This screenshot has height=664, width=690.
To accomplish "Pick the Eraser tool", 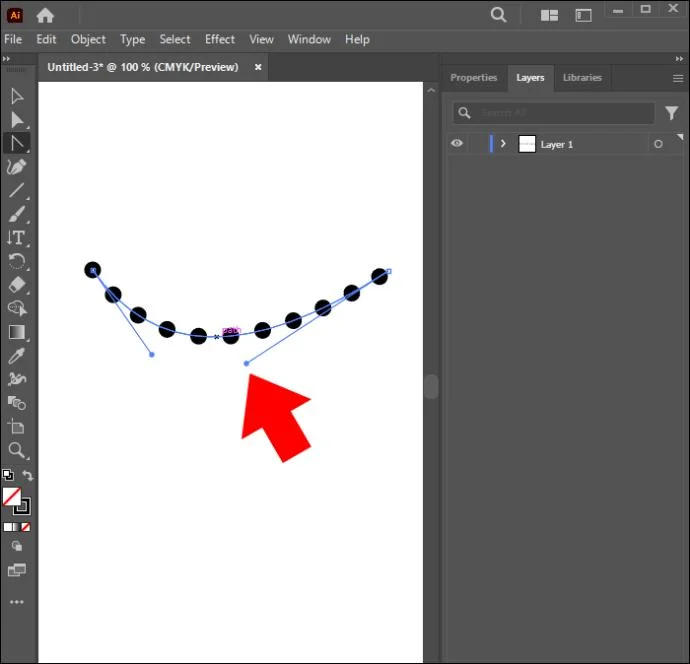I will (x=17, y=285).
